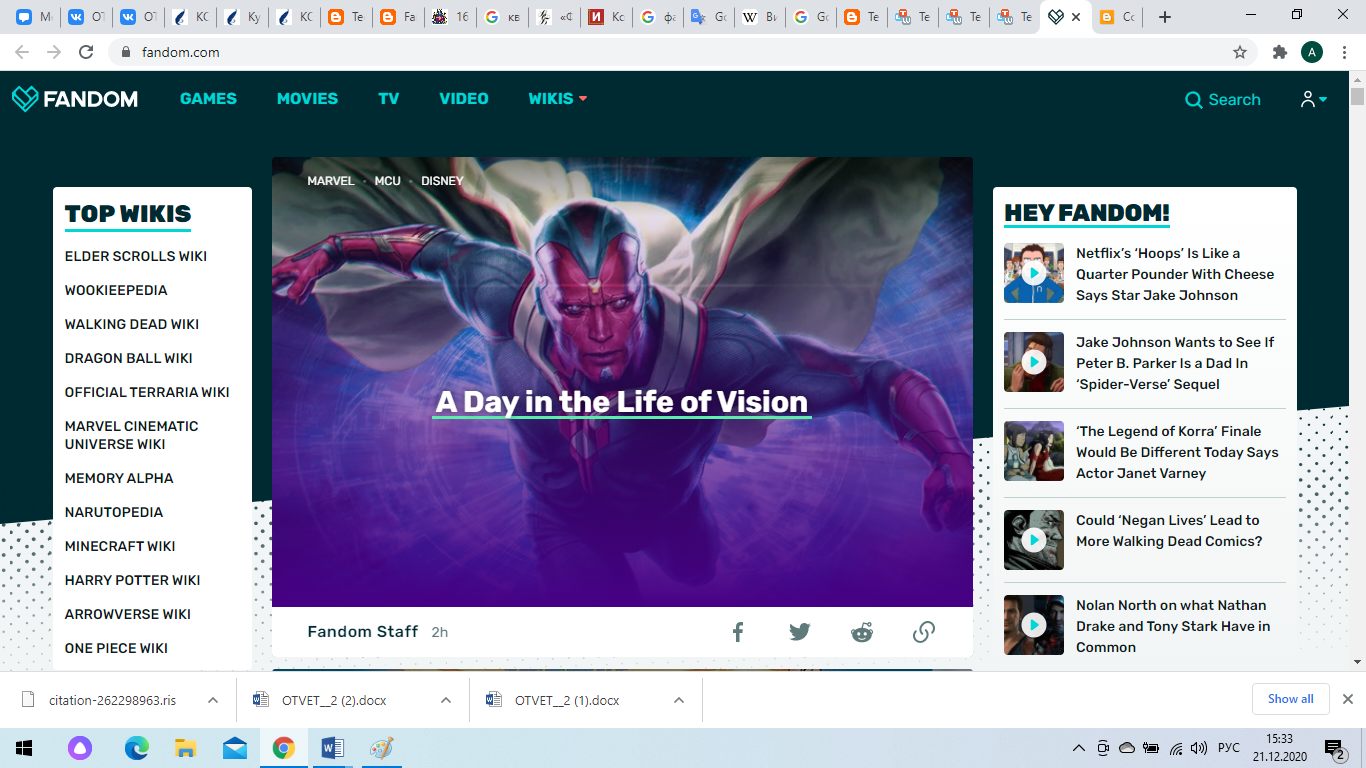Open the Elder Scrolls Wiki link

[x=136, y=256]
